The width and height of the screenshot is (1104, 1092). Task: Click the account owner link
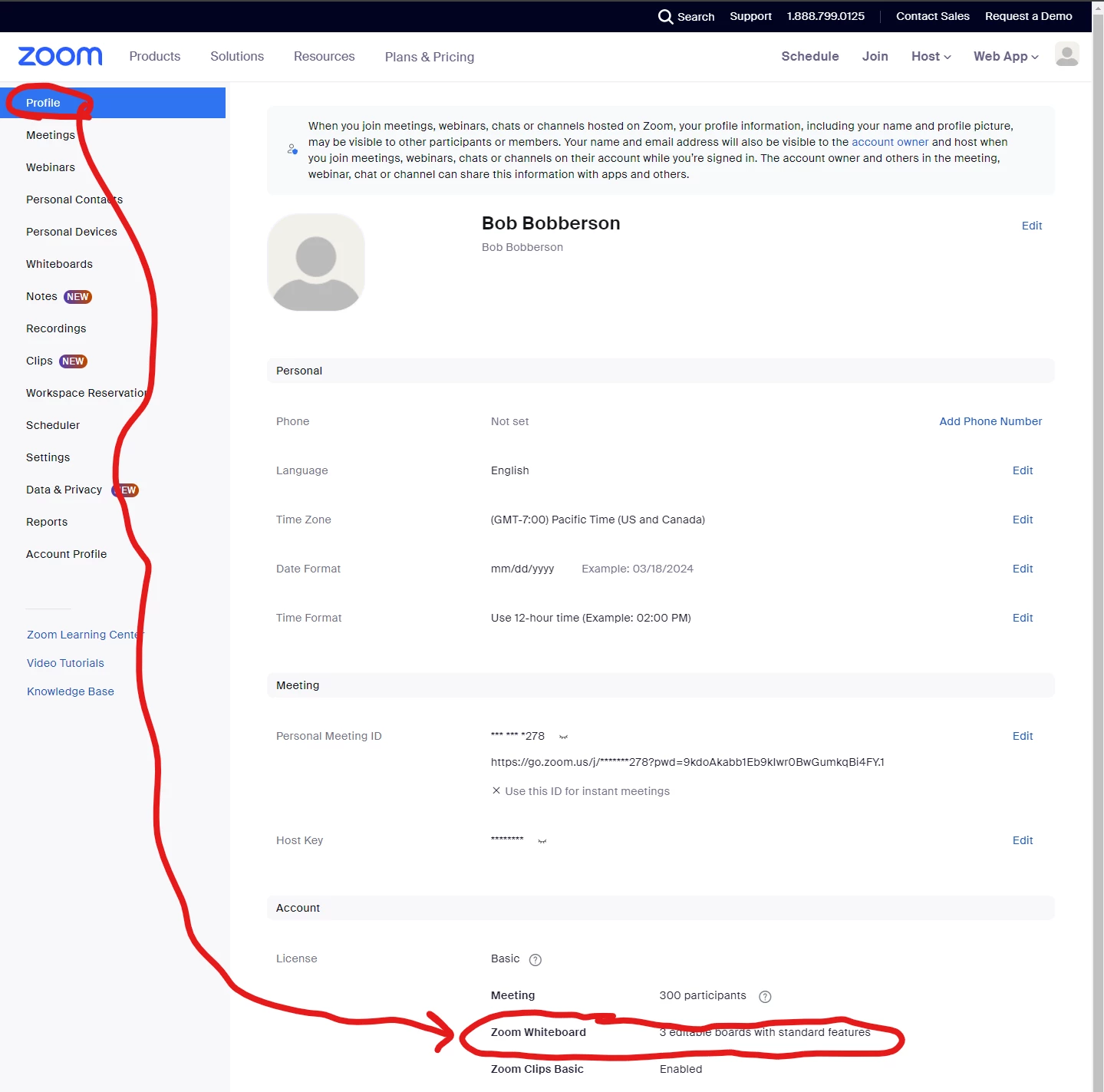tap(890, 142)
